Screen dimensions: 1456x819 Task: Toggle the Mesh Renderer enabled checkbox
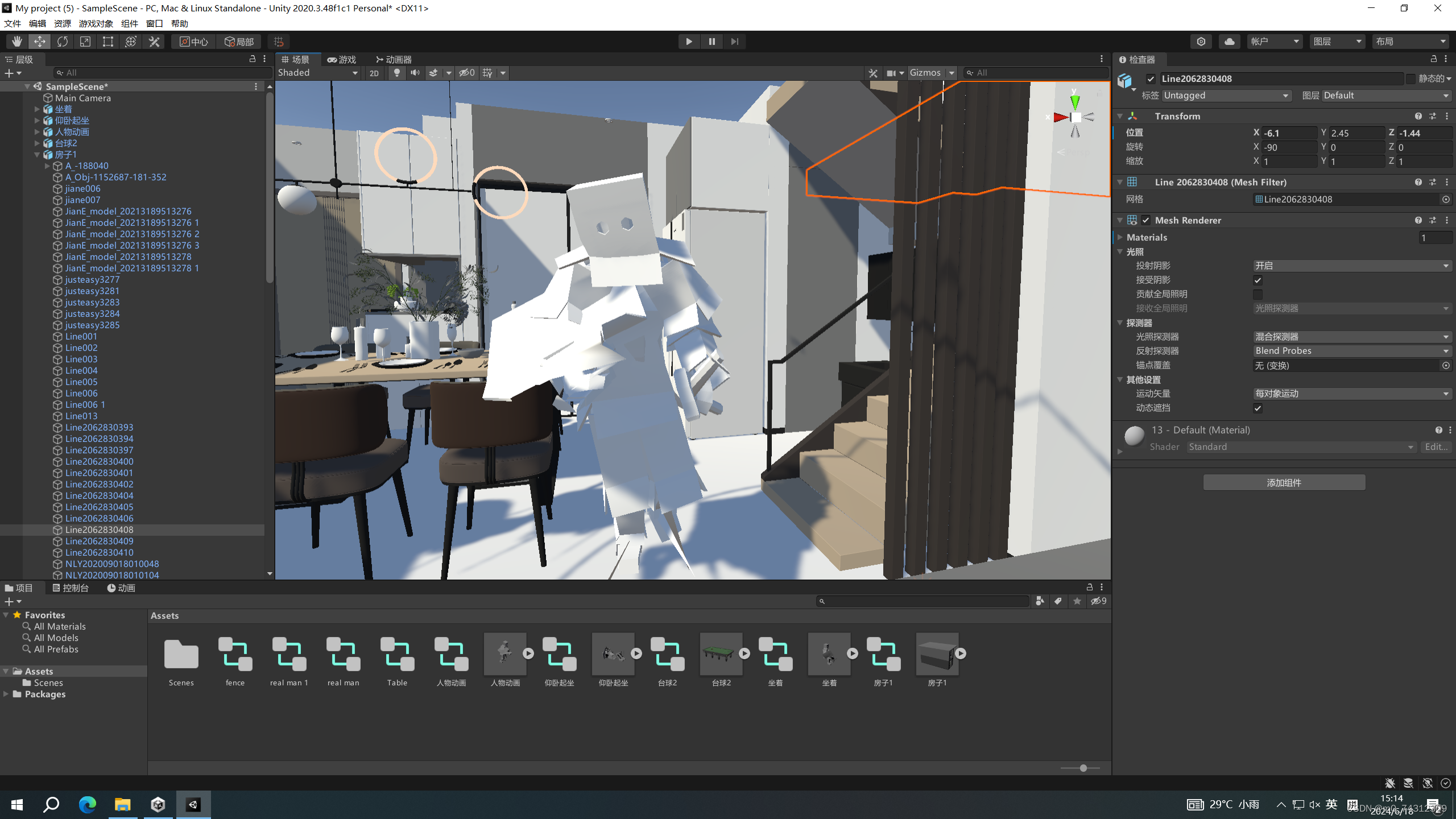coord(1145,220)
